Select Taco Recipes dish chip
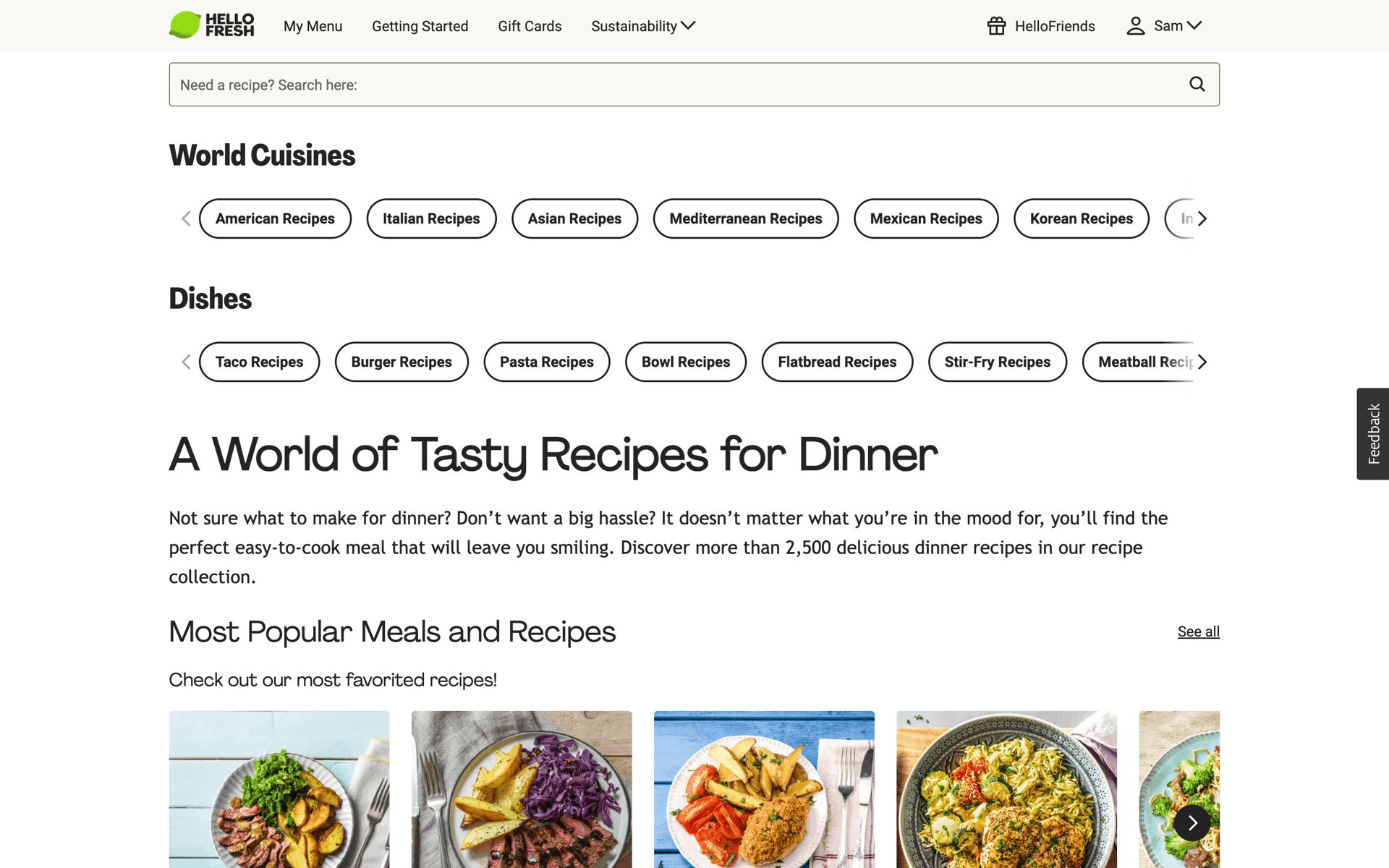Image resolution: width=1389 pixels, height=868 pixels. [259, 362]
